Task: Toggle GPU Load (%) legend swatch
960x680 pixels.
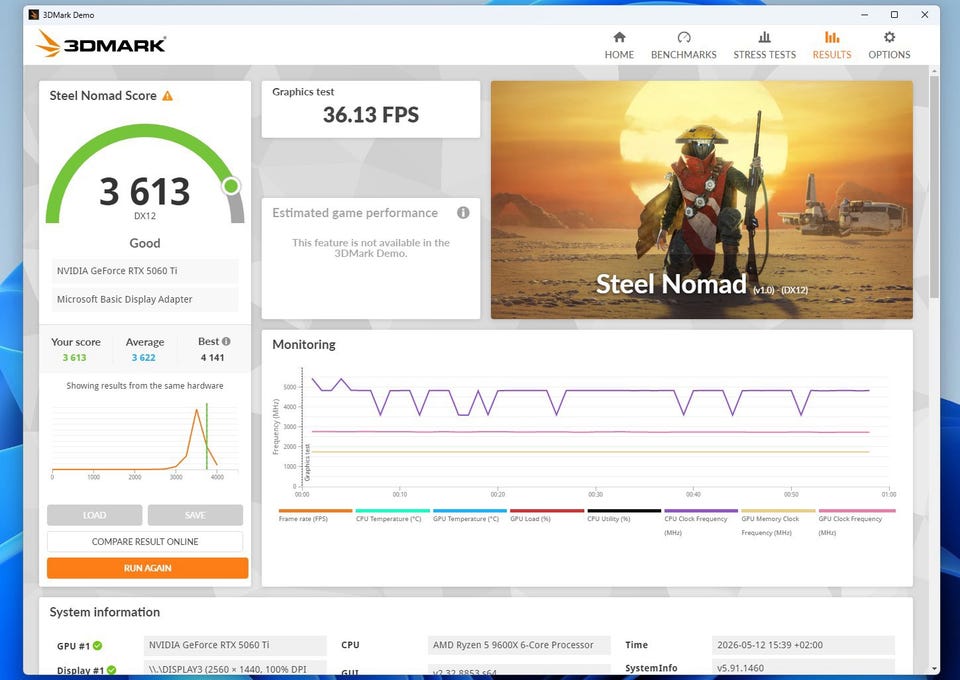Action: click(547, 510)
